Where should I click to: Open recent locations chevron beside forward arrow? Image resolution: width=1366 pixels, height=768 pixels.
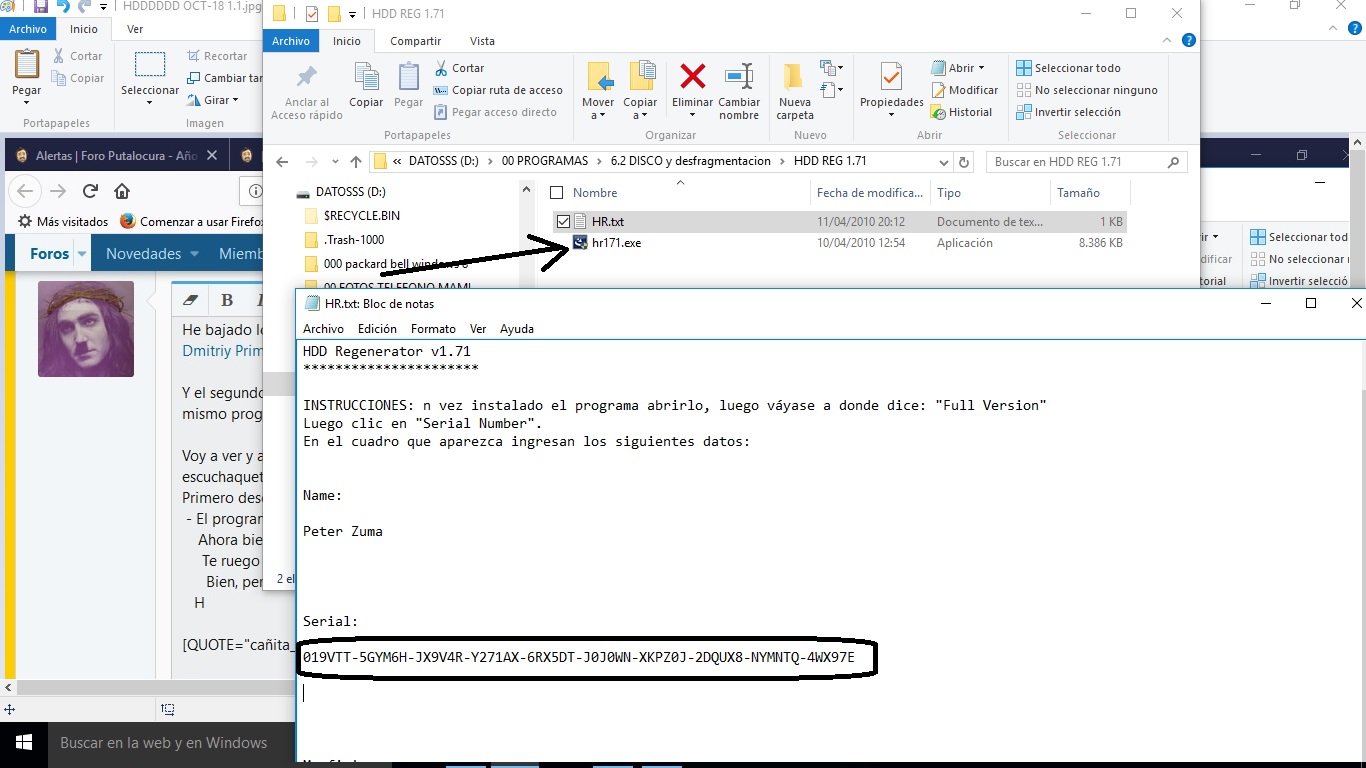coord(336,162)
